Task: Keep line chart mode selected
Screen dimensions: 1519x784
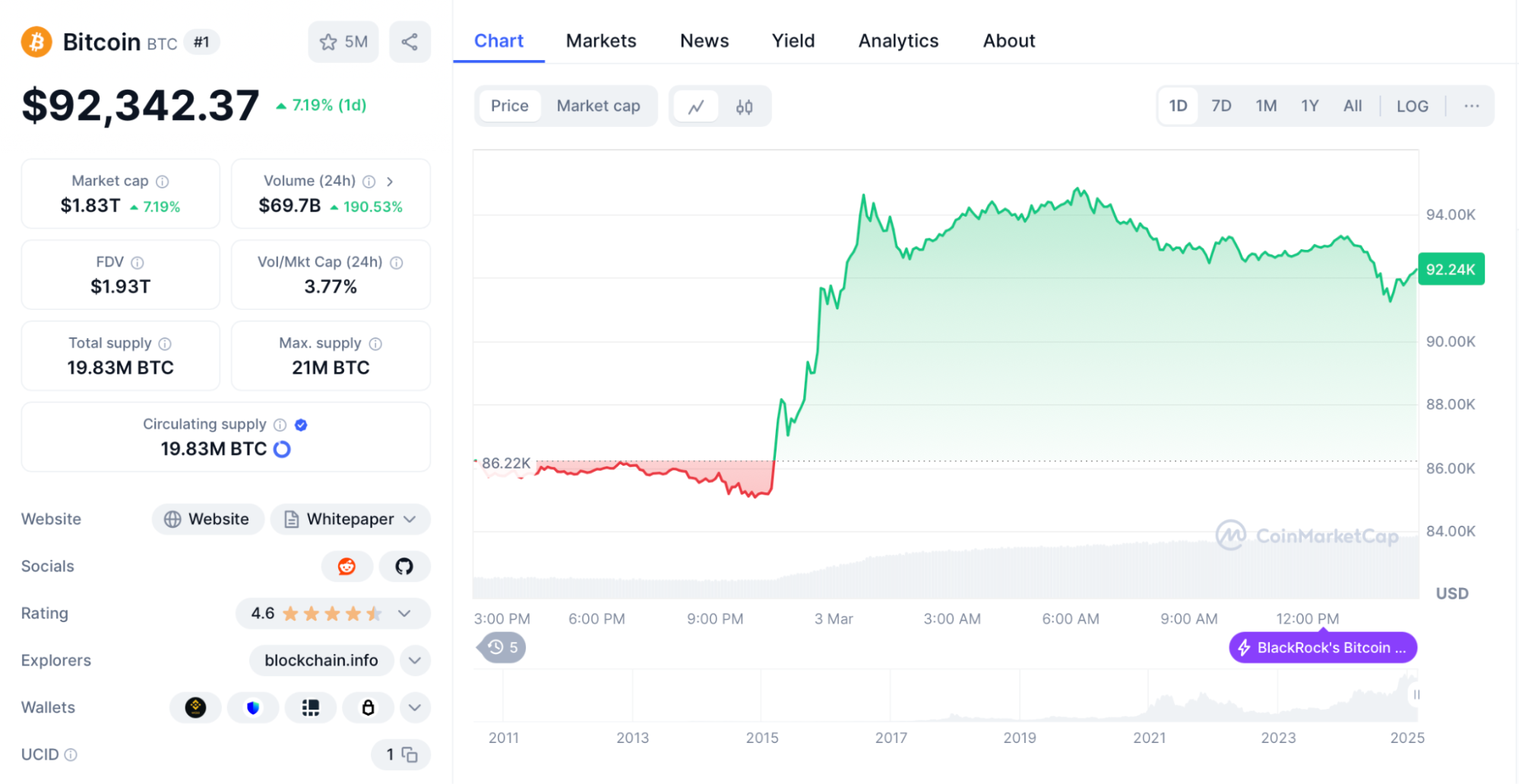Action: (x=696, y=106)
